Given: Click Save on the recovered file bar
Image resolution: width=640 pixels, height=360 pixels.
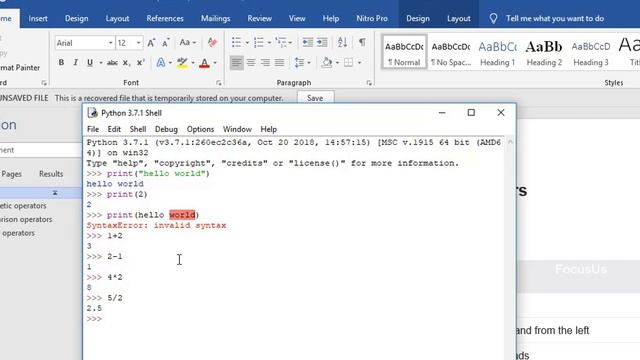Looking at the screenshot, I should (315, 98).
